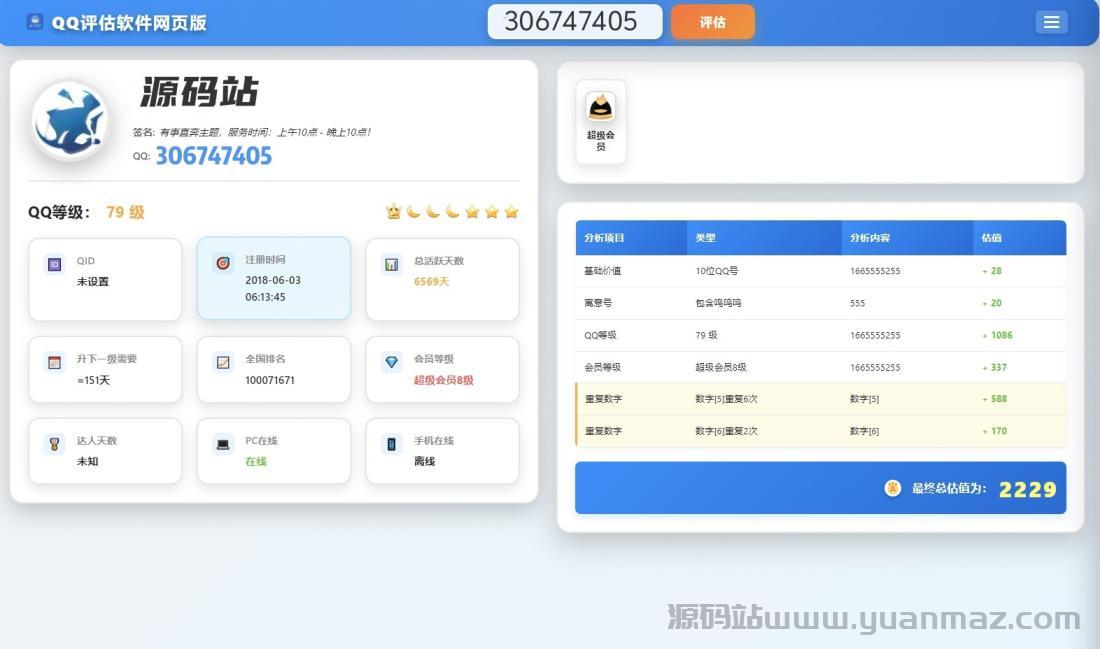Image resolution: width=1100 pixels, height=649 pixels.
Task: Click the ≈151天 value
Action: click(x=93, y=380)
